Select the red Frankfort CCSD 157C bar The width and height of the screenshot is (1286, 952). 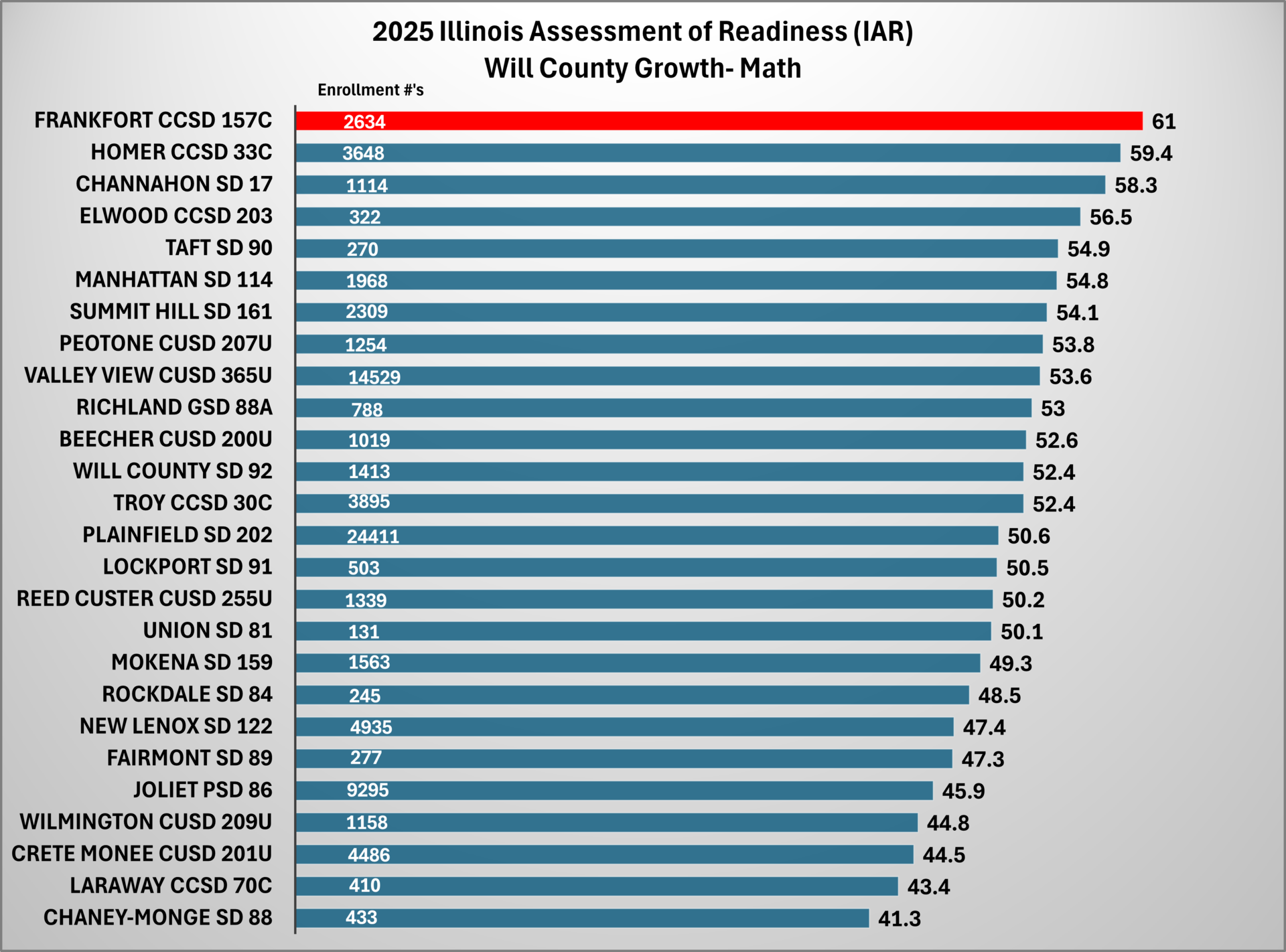[x=719, y=121]
